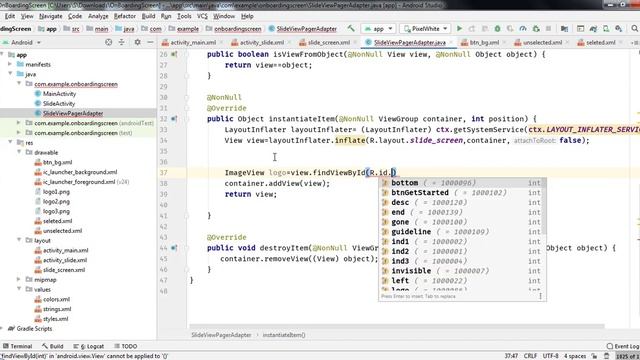The width and height of the screenshot is (640, 360).
Task: Click the scroll from source target icon
Action: (x=108, y=42)
